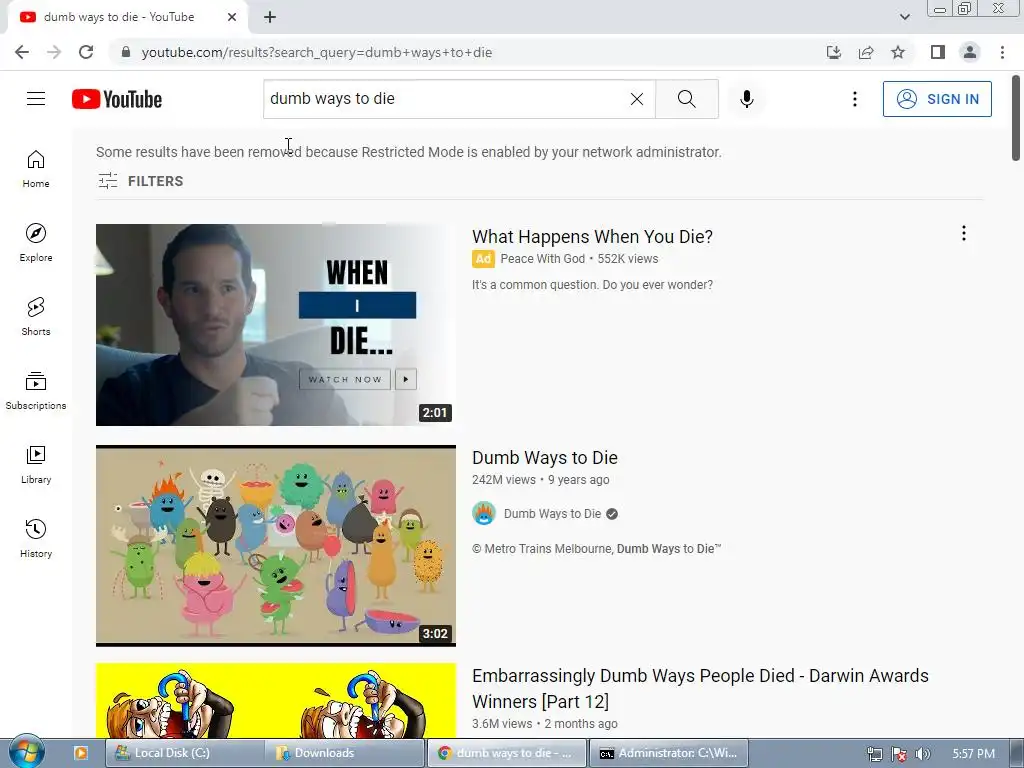This screenshot has width=1024, height=768.
Task: Click the 242M views text
Action: click(504, 479)
